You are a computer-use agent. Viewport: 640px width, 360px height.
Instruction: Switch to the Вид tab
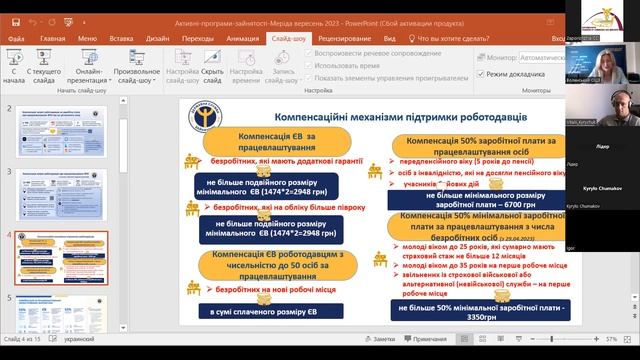[389, 38]
